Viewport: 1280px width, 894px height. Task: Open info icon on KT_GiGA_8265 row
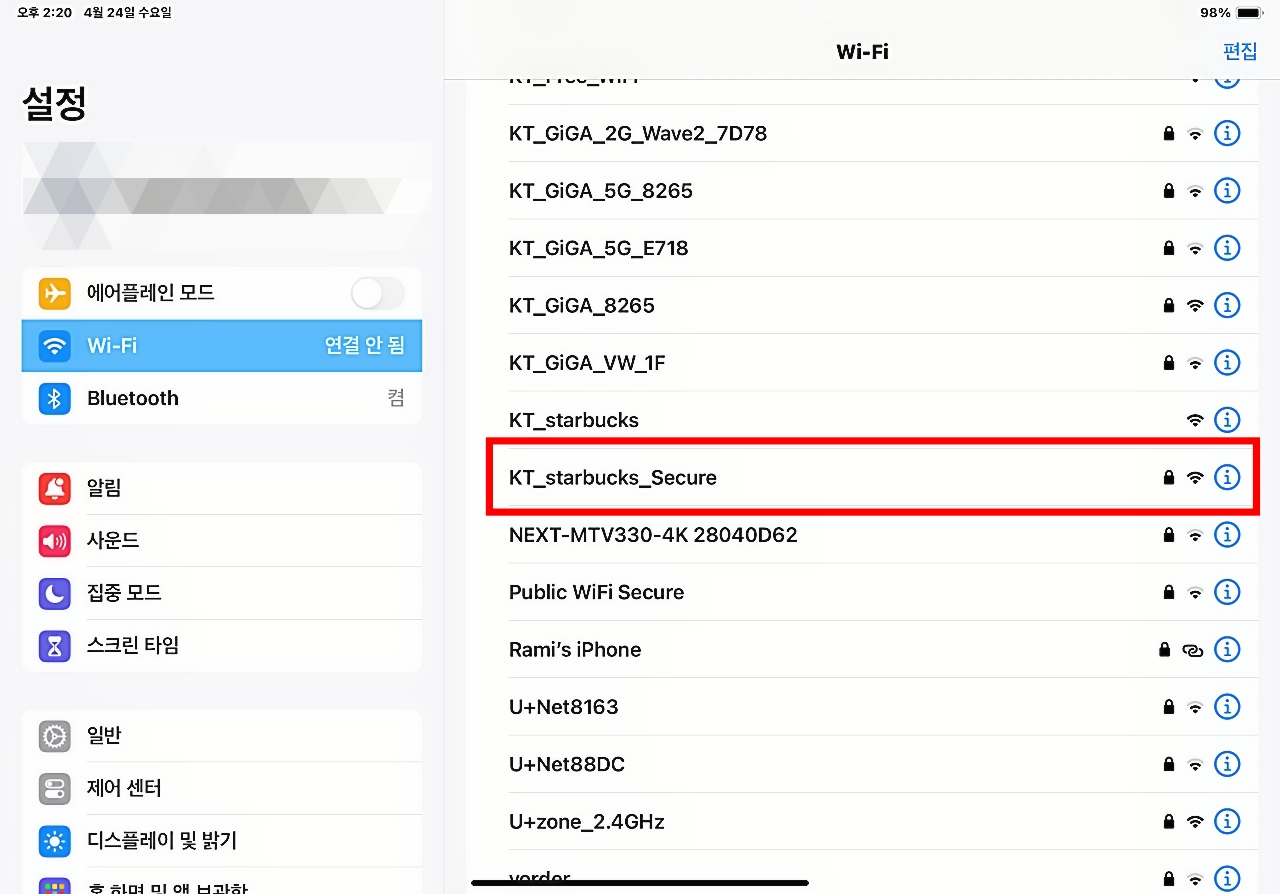tap(1227, 305)
